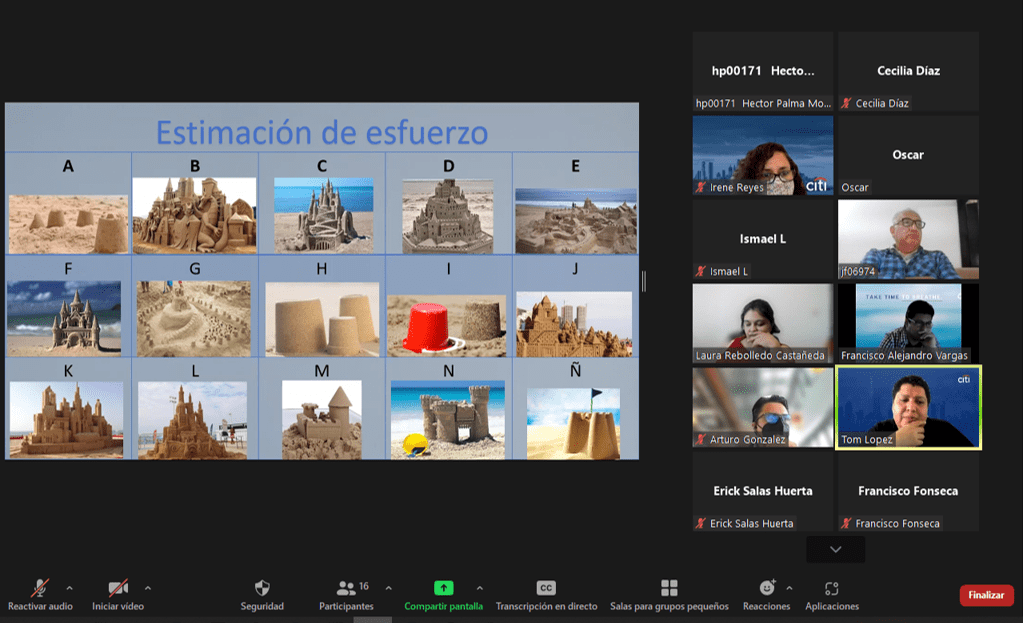Click sand castle image N in slide
1023x623 pixels.
click(x=448, y=420)
